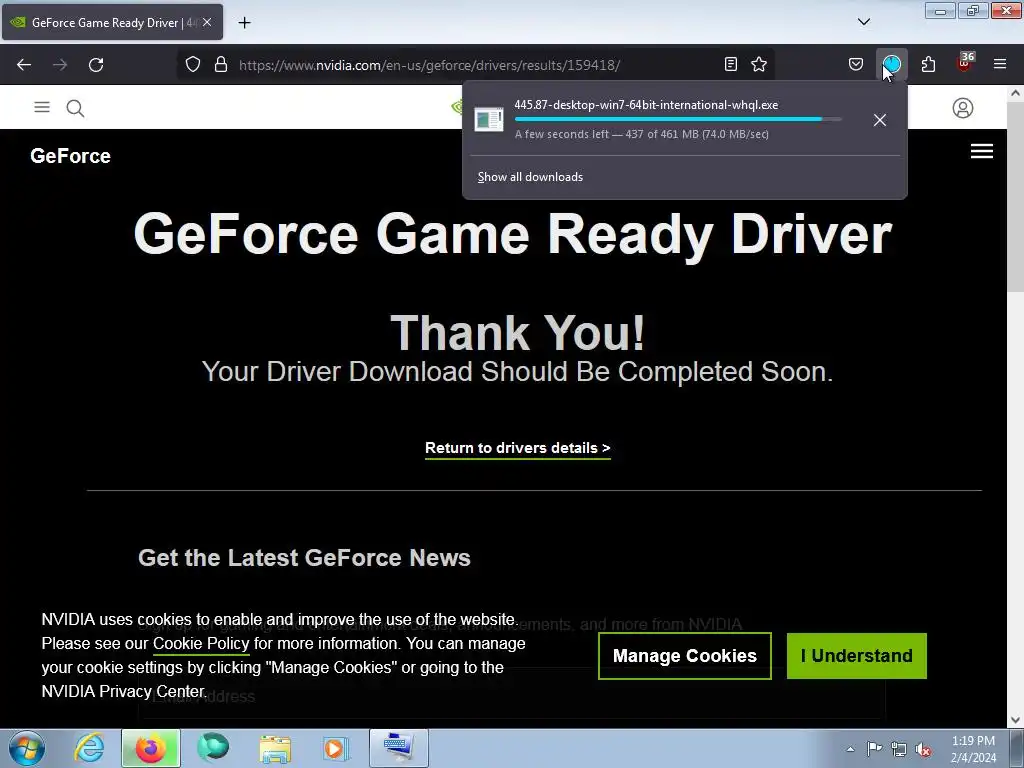
Task: Bookmark this page with the star icon
Action: click(x=759, y=64)
